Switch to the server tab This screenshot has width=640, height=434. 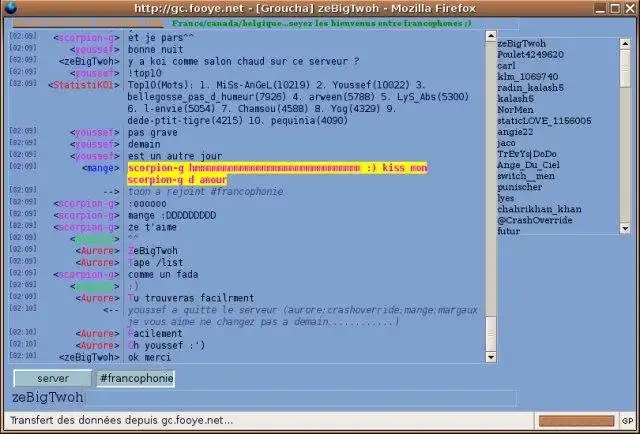tap(53, 378)
